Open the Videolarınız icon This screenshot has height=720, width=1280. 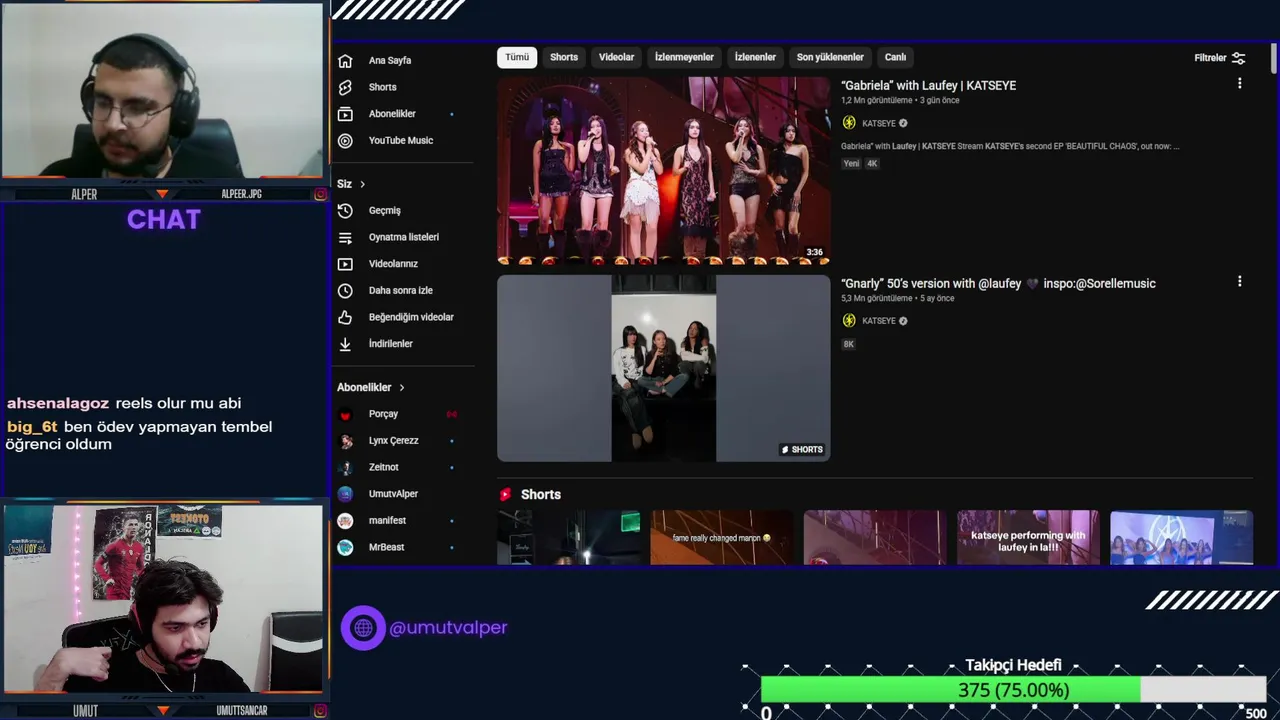345,264
